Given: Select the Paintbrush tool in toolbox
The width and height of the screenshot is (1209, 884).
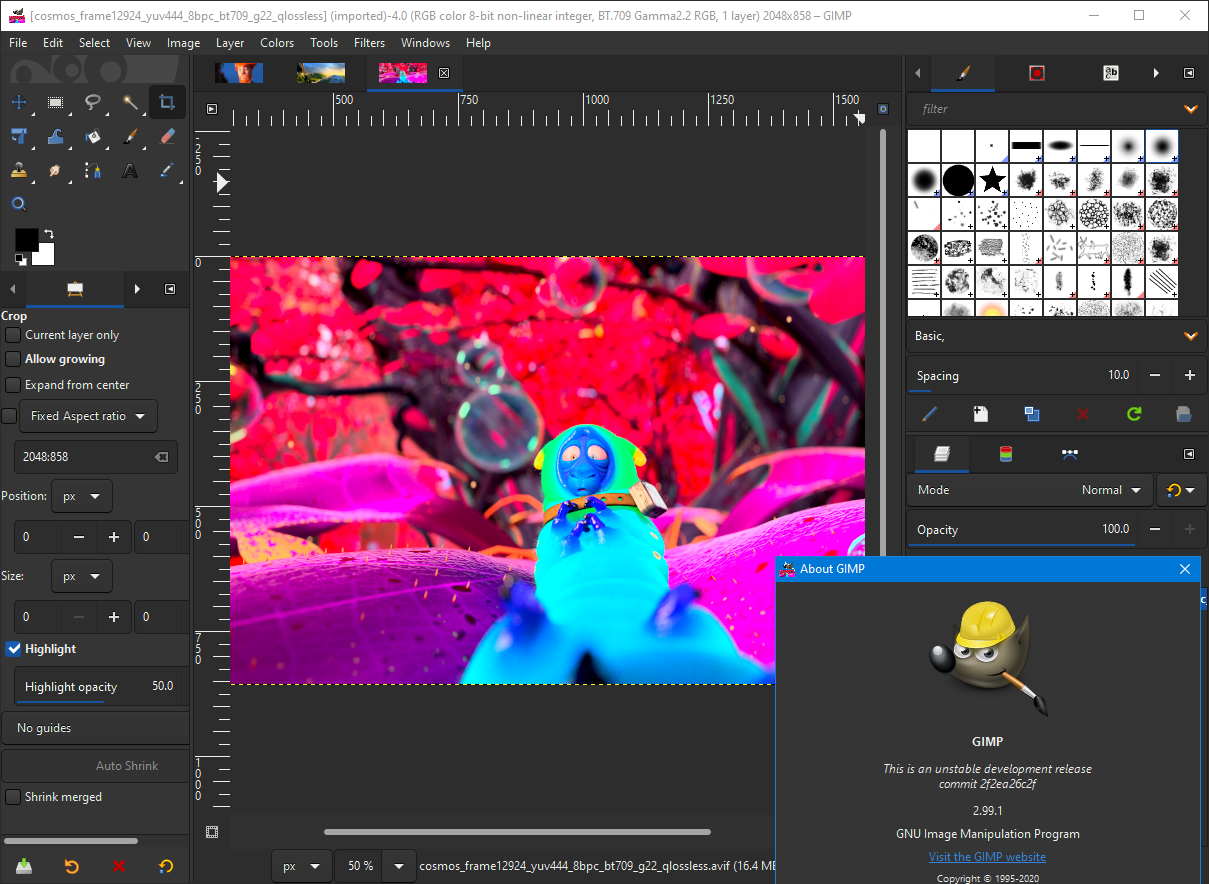Looking at the screenshot, I should [x=130, y=137].
